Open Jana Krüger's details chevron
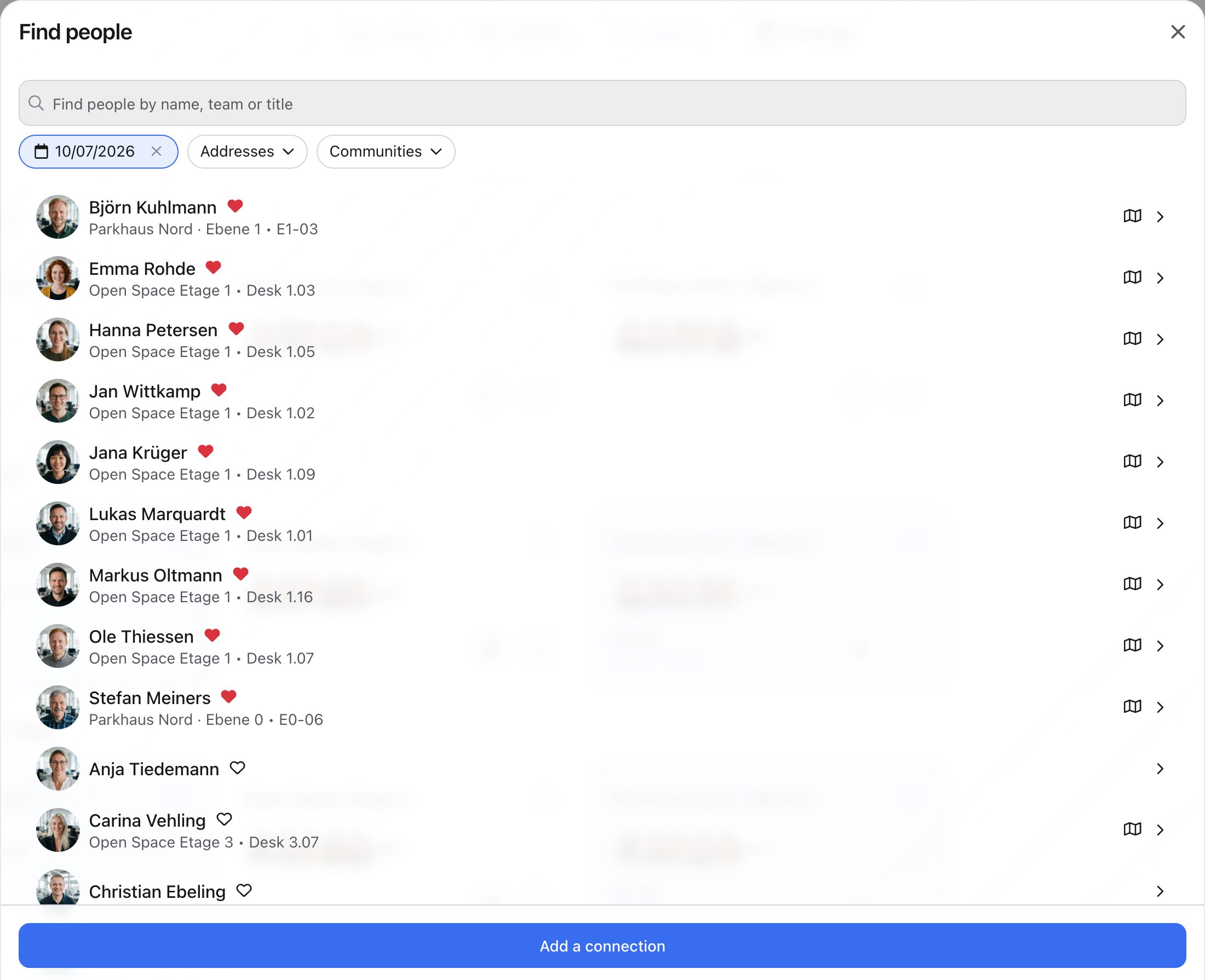This screenshot has height=980, width=1205. click(x=1160, y=462)
